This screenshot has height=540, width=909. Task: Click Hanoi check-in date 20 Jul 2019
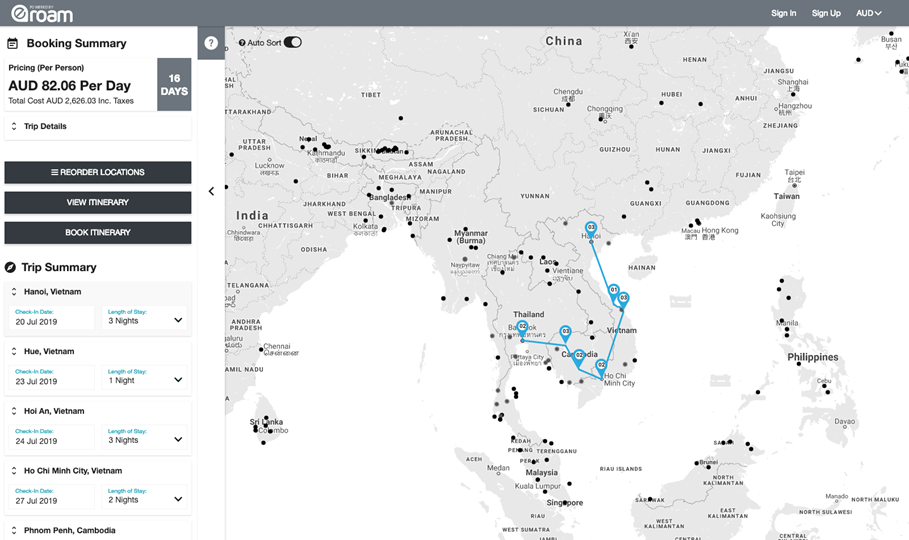[x=52, y=318]
